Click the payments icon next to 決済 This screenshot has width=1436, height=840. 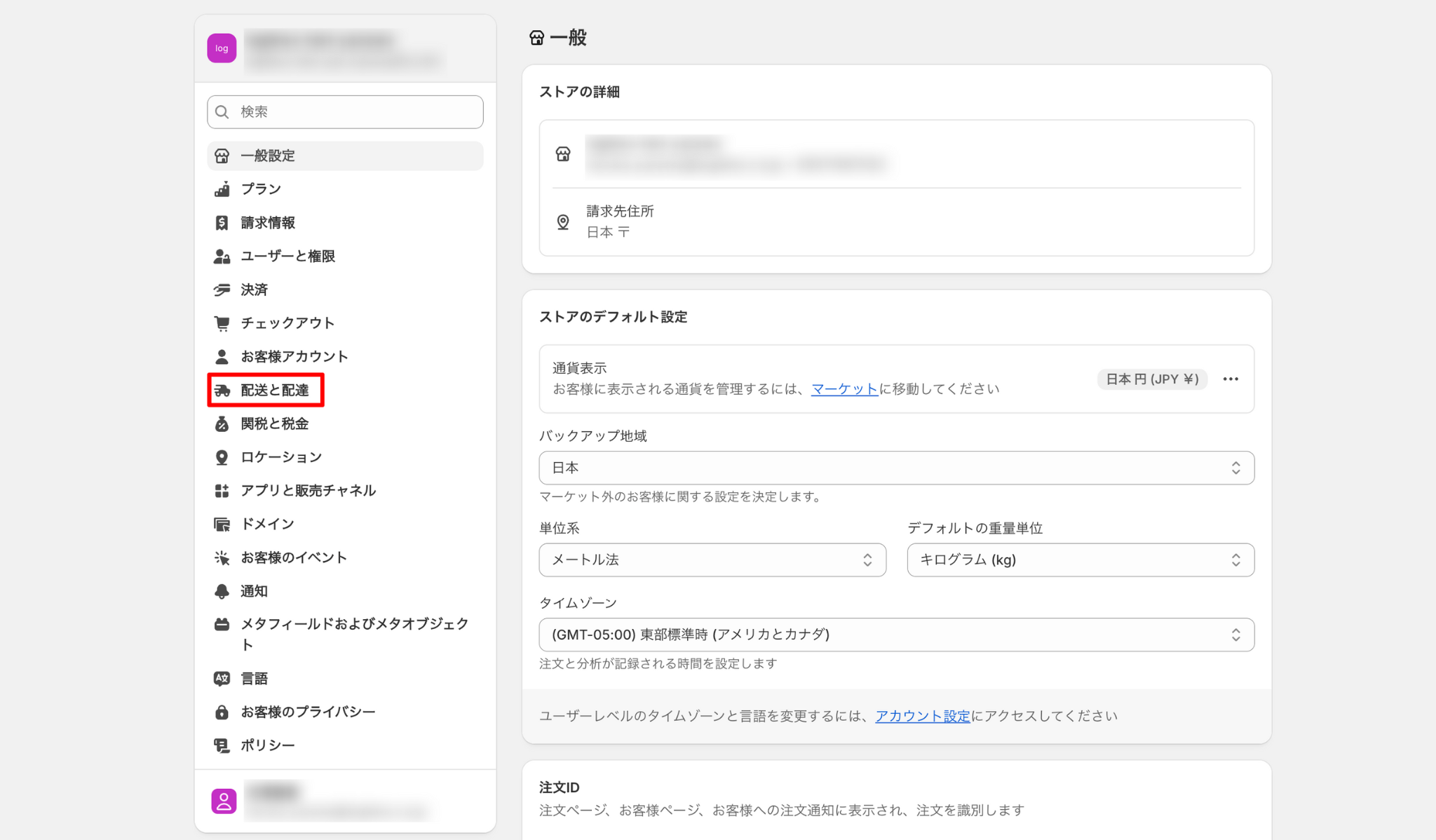point(222,290)
